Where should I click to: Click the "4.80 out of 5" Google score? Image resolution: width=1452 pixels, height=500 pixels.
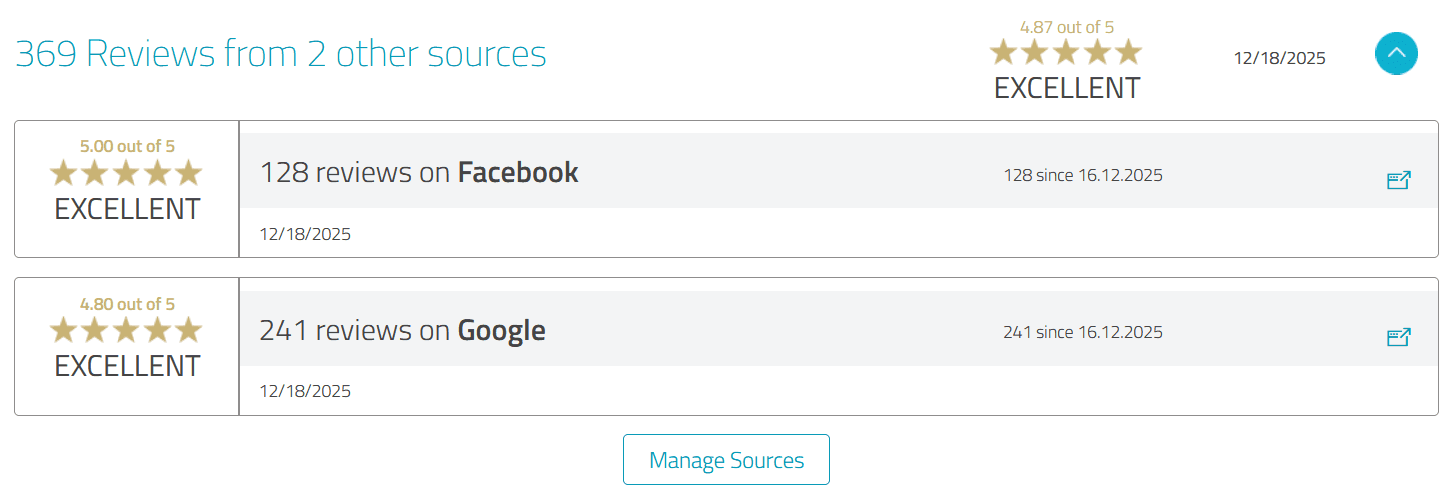[x=127, y=304]
